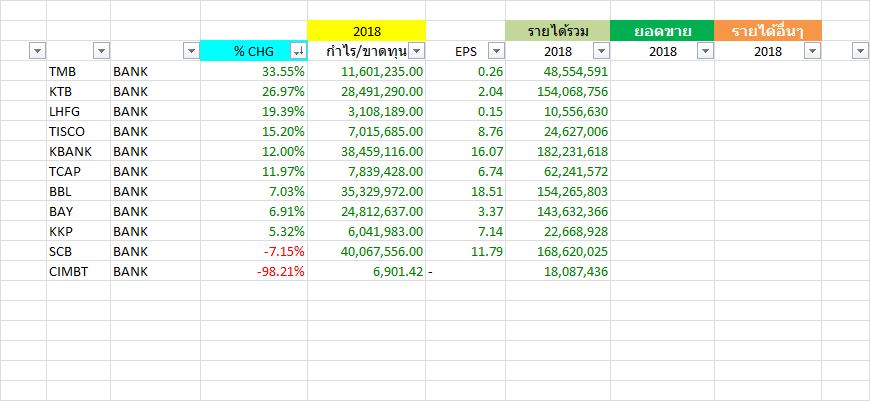Open the % CHG sorted filter dropdown
870x401 pixels.
[x=298, y=51]
